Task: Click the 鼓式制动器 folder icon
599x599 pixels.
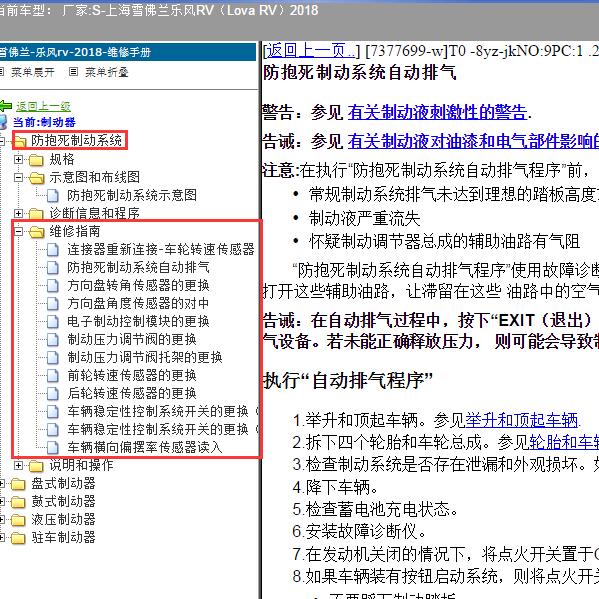Action: click(18, 502)
